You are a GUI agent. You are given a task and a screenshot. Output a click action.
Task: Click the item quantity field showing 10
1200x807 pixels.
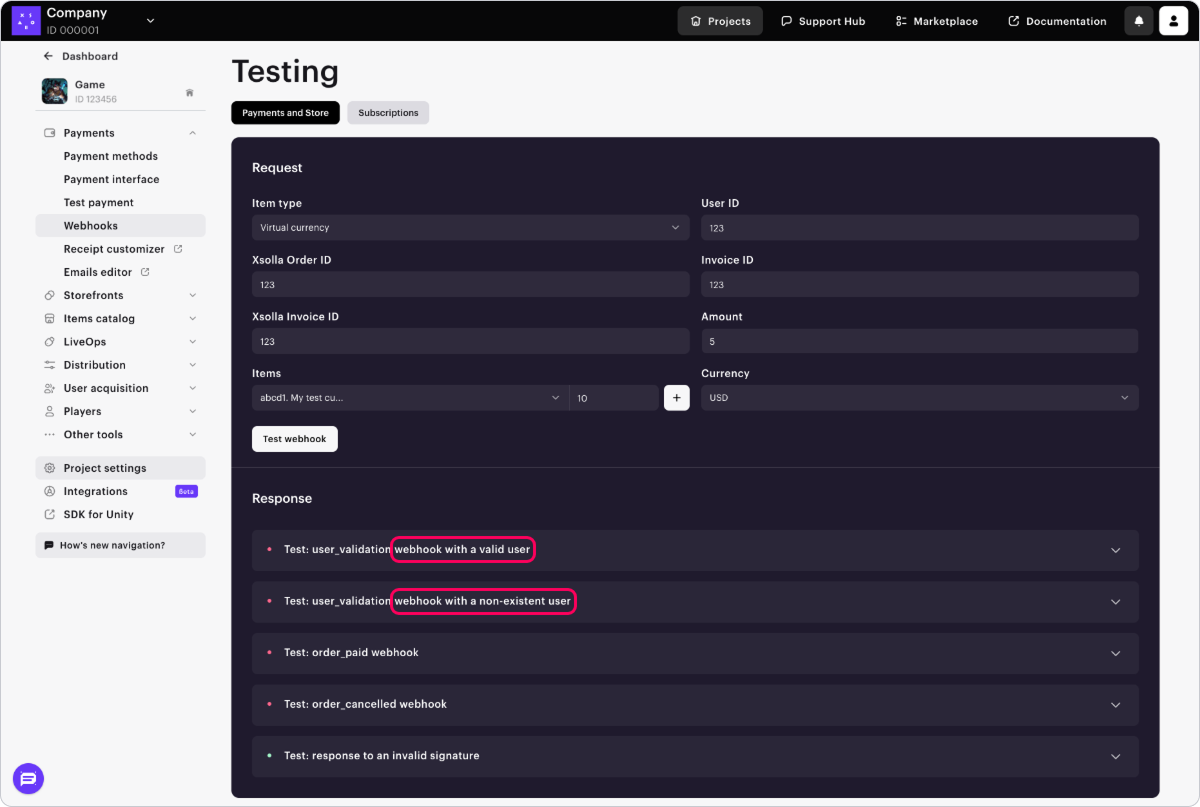[614, 398]
